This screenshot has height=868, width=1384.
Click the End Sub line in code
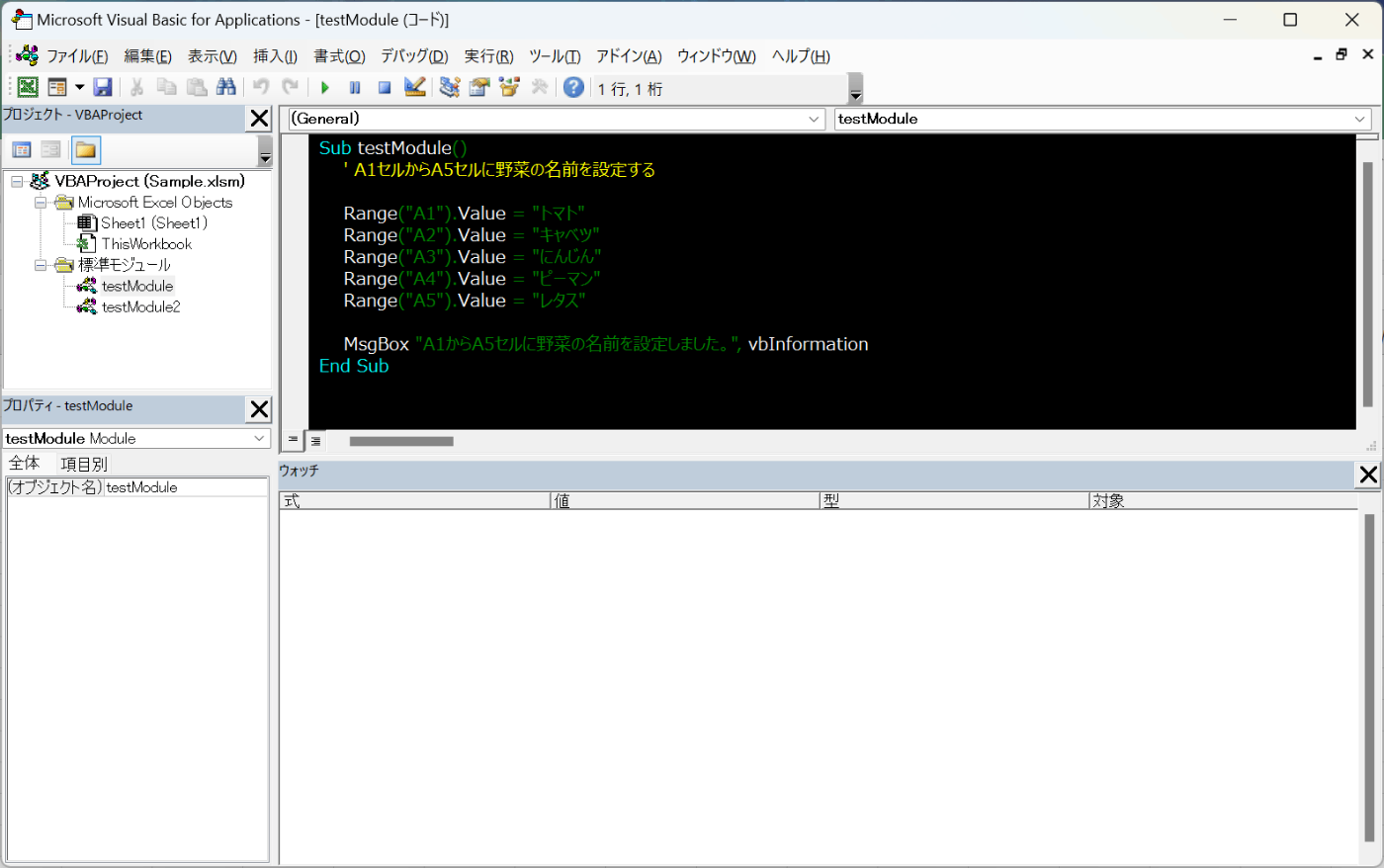coord(354,366)
